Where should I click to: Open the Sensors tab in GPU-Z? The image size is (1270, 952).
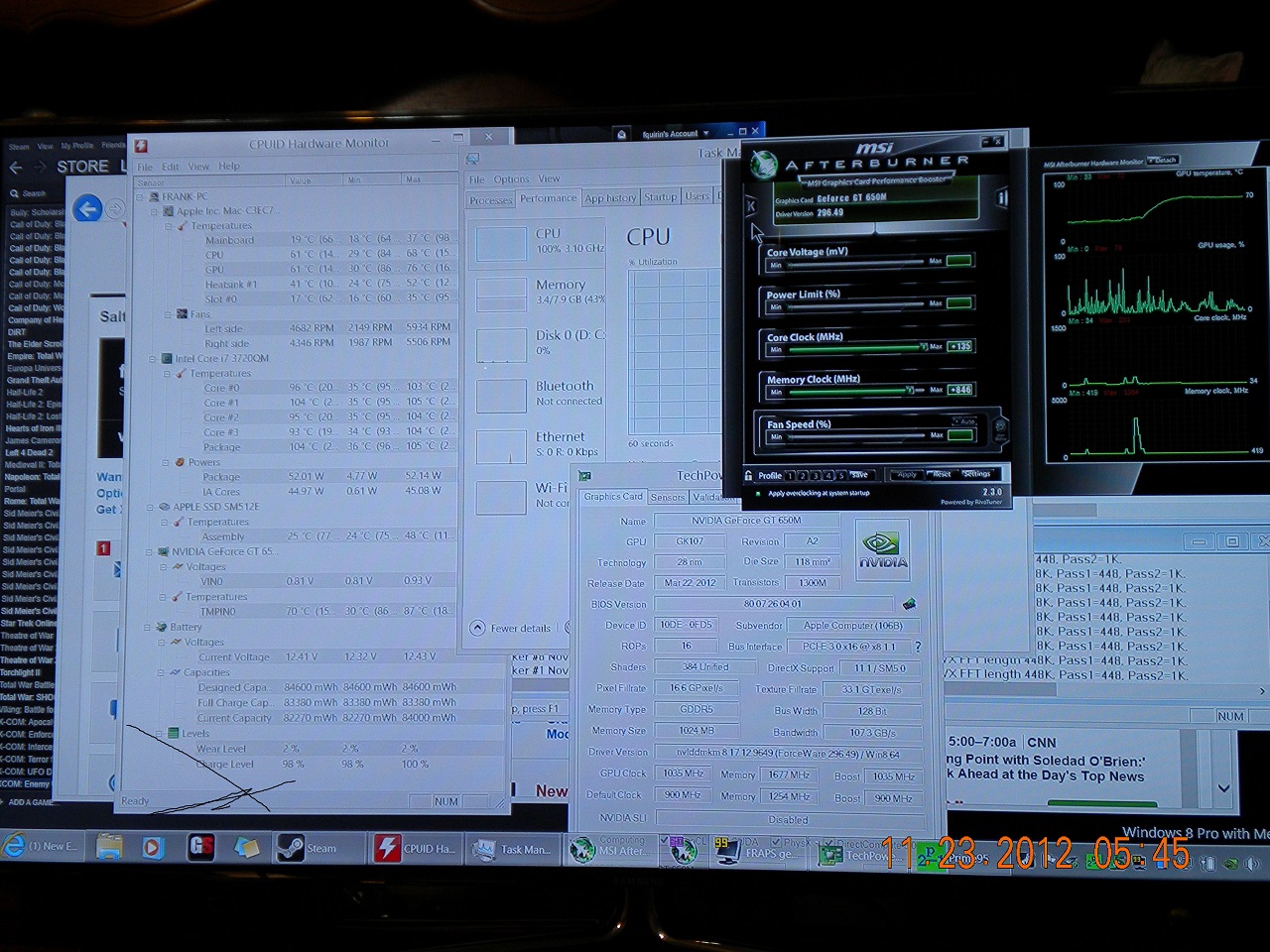coord(668,497)
